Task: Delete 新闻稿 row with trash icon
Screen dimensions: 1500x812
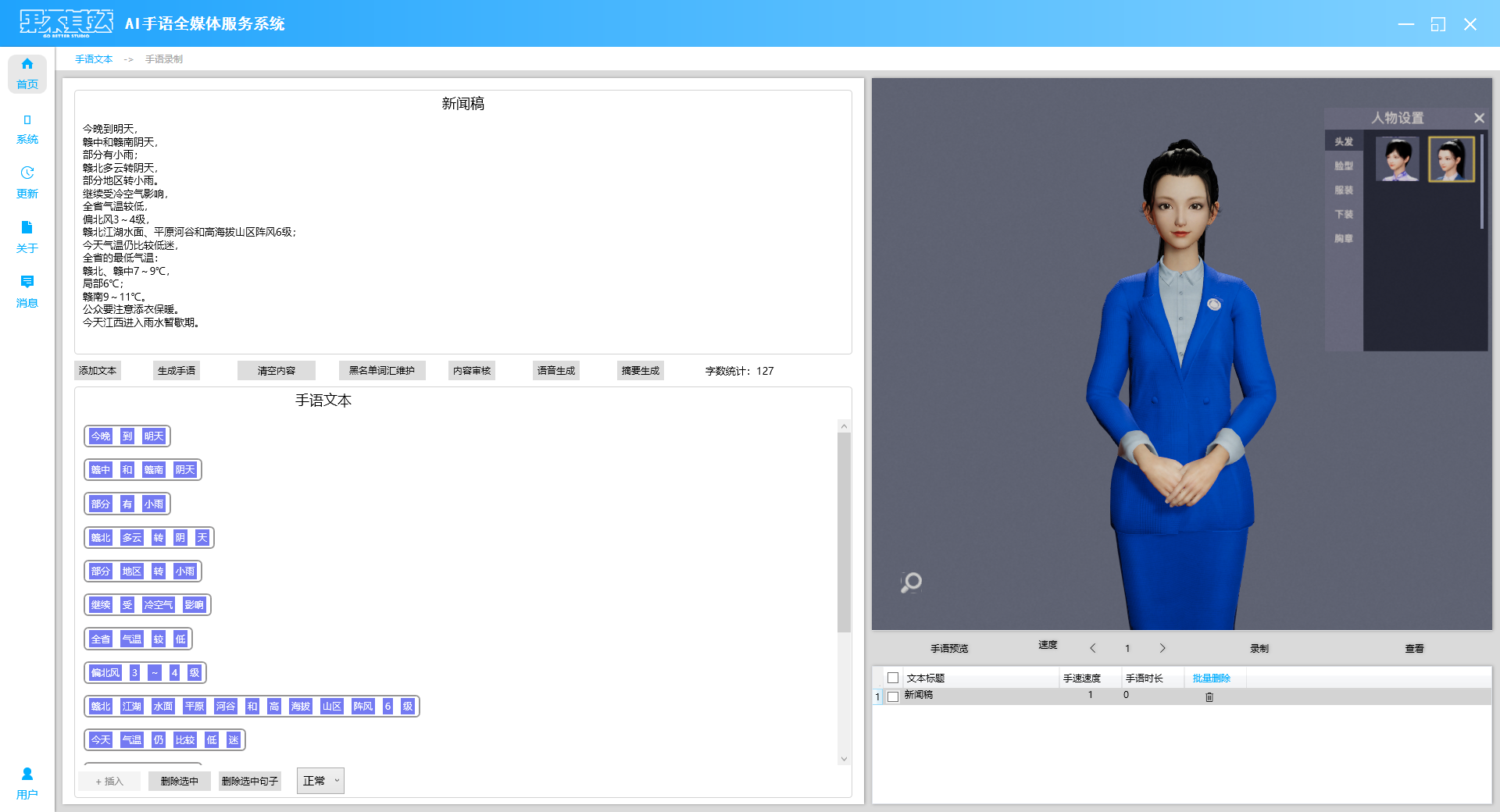Action: tap(1209, 696)
